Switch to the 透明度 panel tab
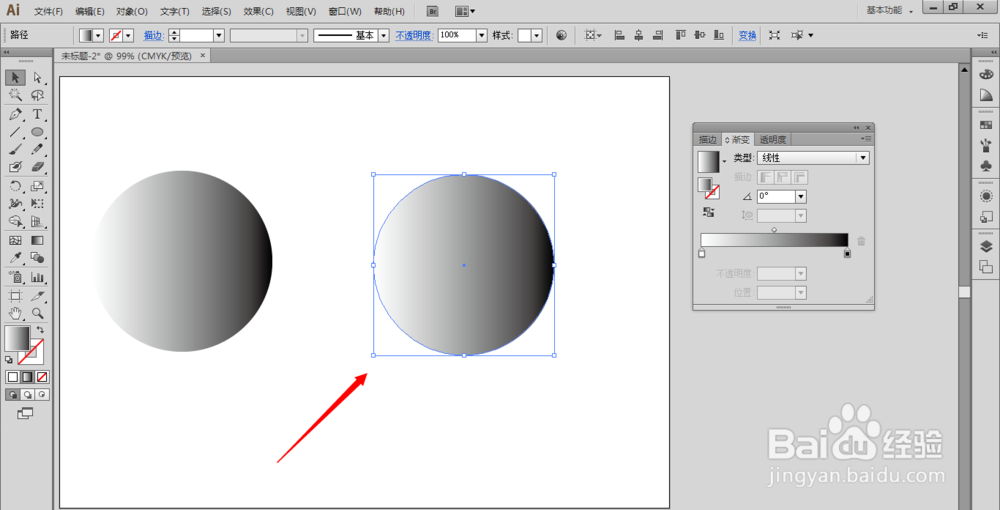Screen dimensions: 1000x510 (x=772, y=140)
